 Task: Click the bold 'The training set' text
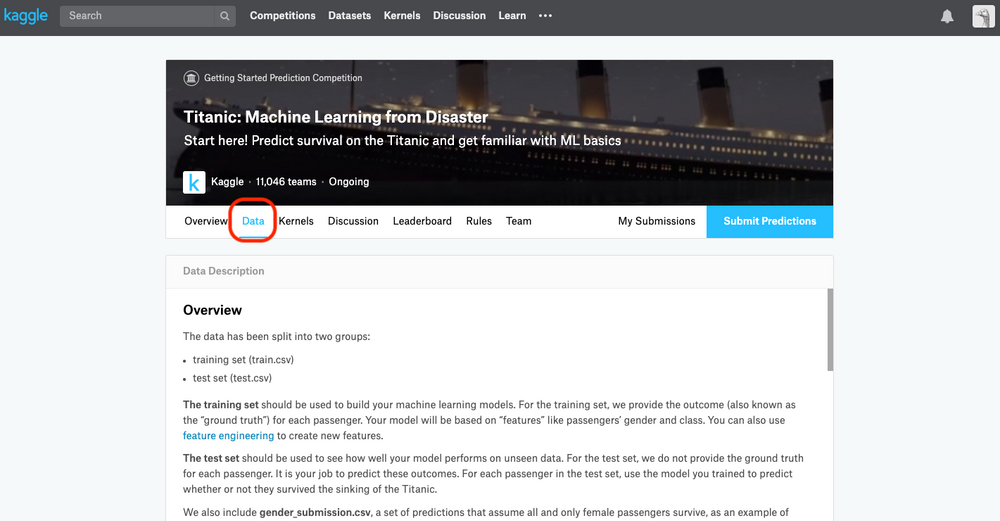(221, 405)
